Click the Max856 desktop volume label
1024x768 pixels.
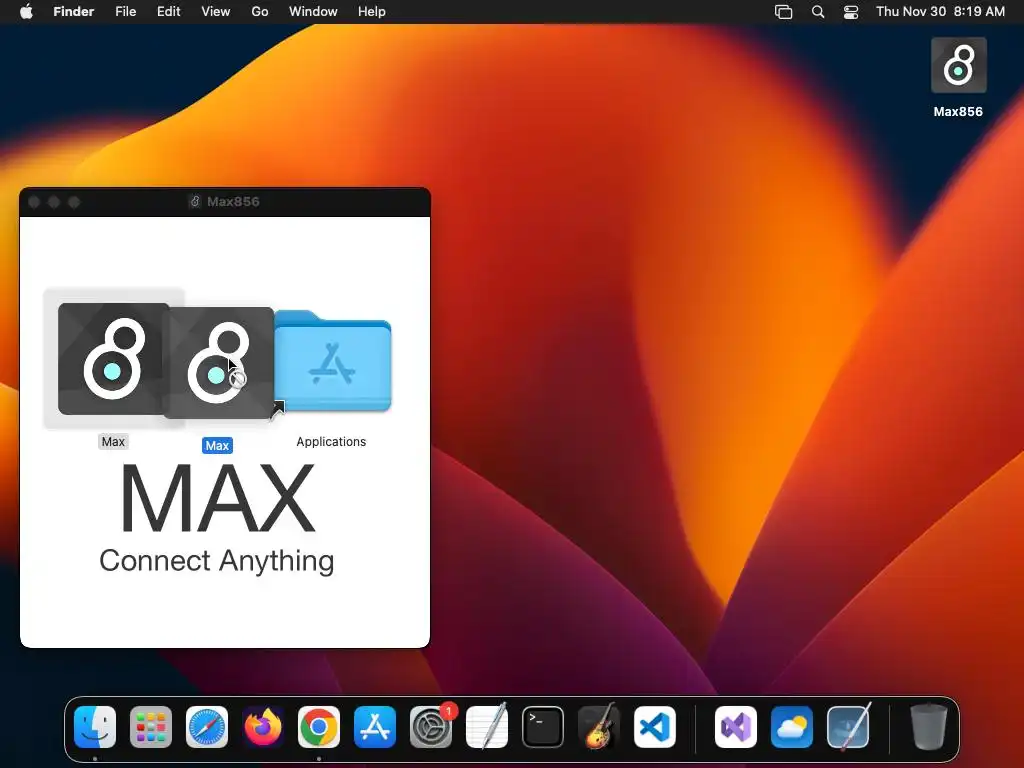(x=958, y=112)
